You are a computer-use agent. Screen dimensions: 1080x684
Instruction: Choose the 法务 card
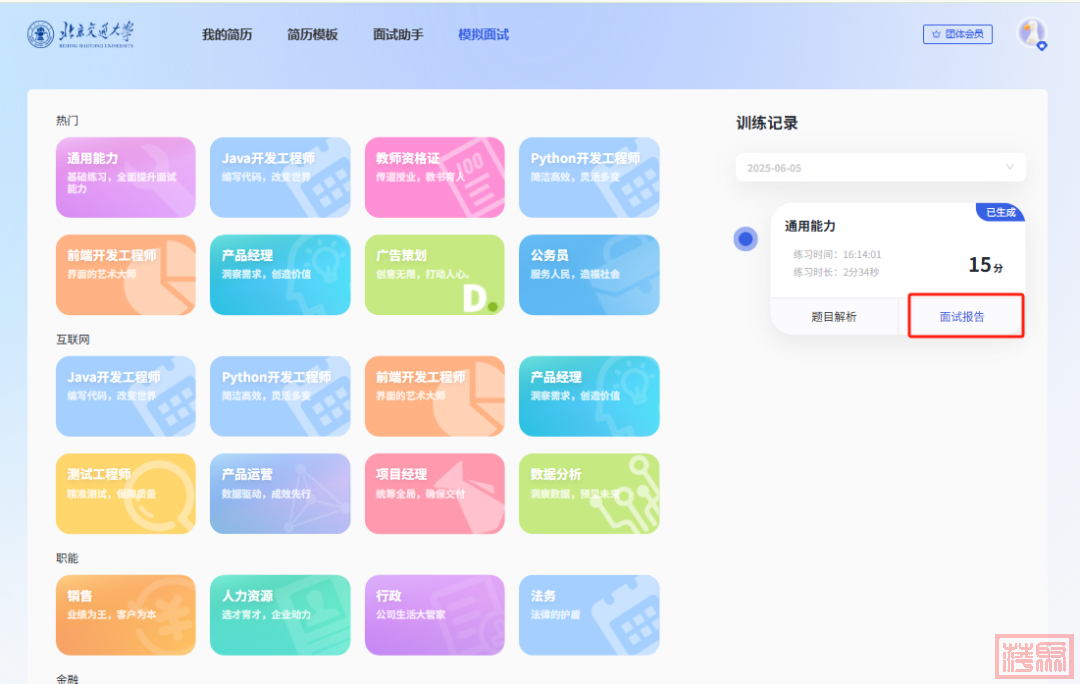click(x=588, y=614)
